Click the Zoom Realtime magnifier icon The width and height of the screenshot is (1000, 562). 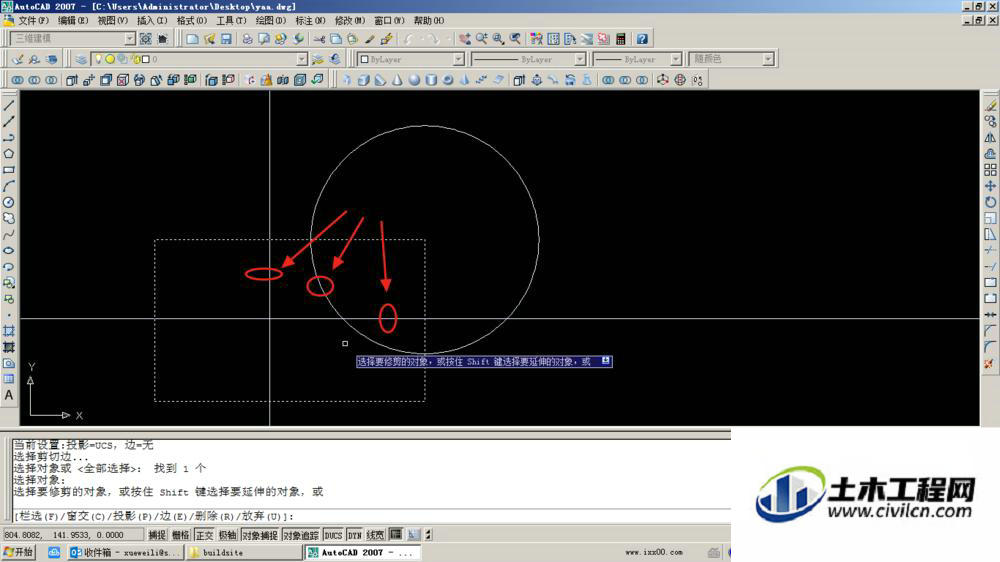coord(482,39)
